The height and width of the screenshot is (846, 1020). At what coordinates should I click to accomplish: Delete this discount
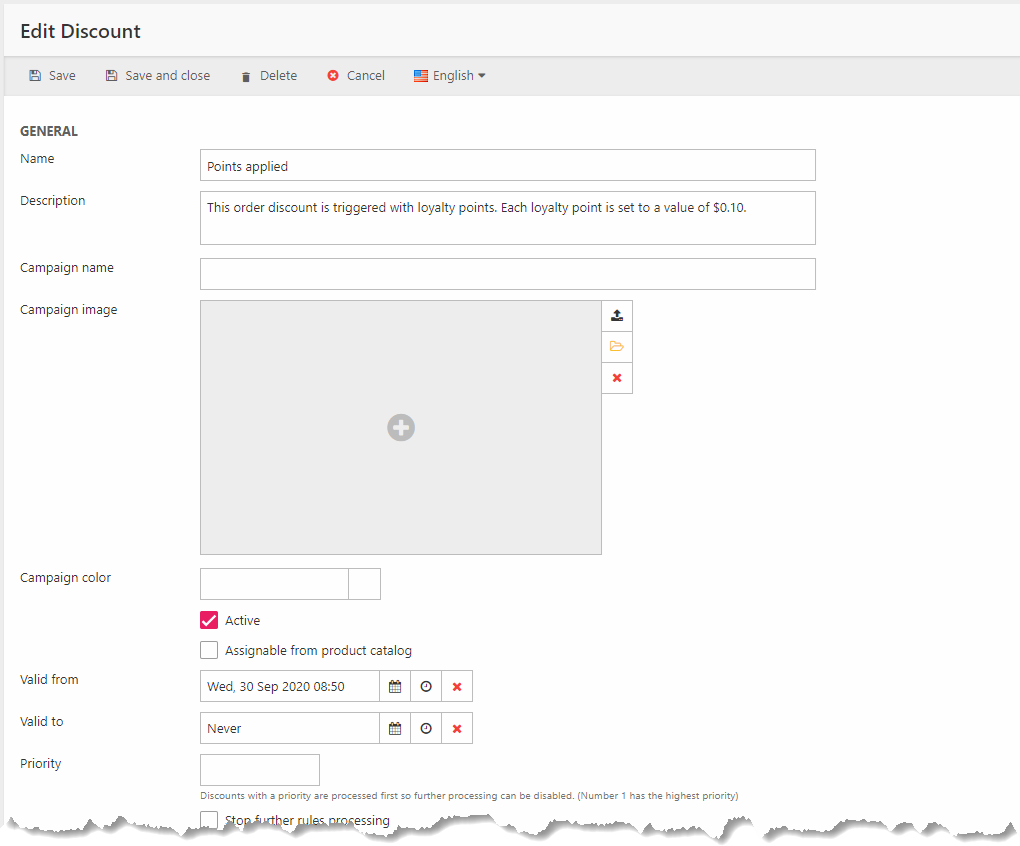[x=268, y=76]
